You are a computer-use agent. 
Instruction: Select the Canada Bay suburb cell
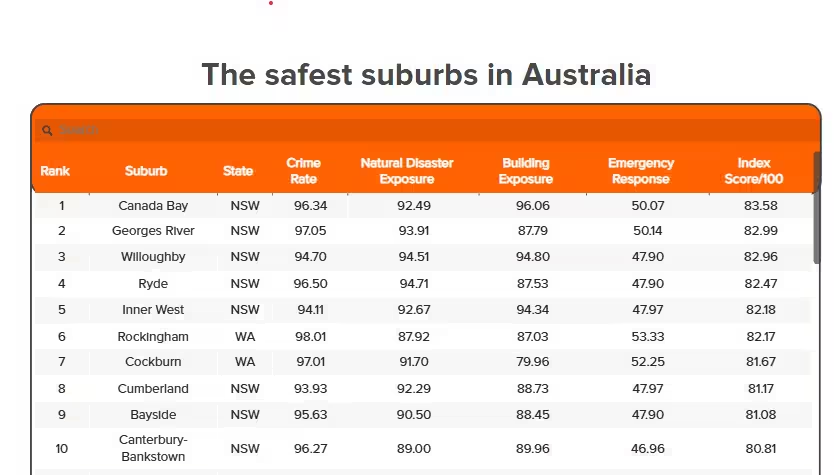pyautogui.click(x=153, y=206)
